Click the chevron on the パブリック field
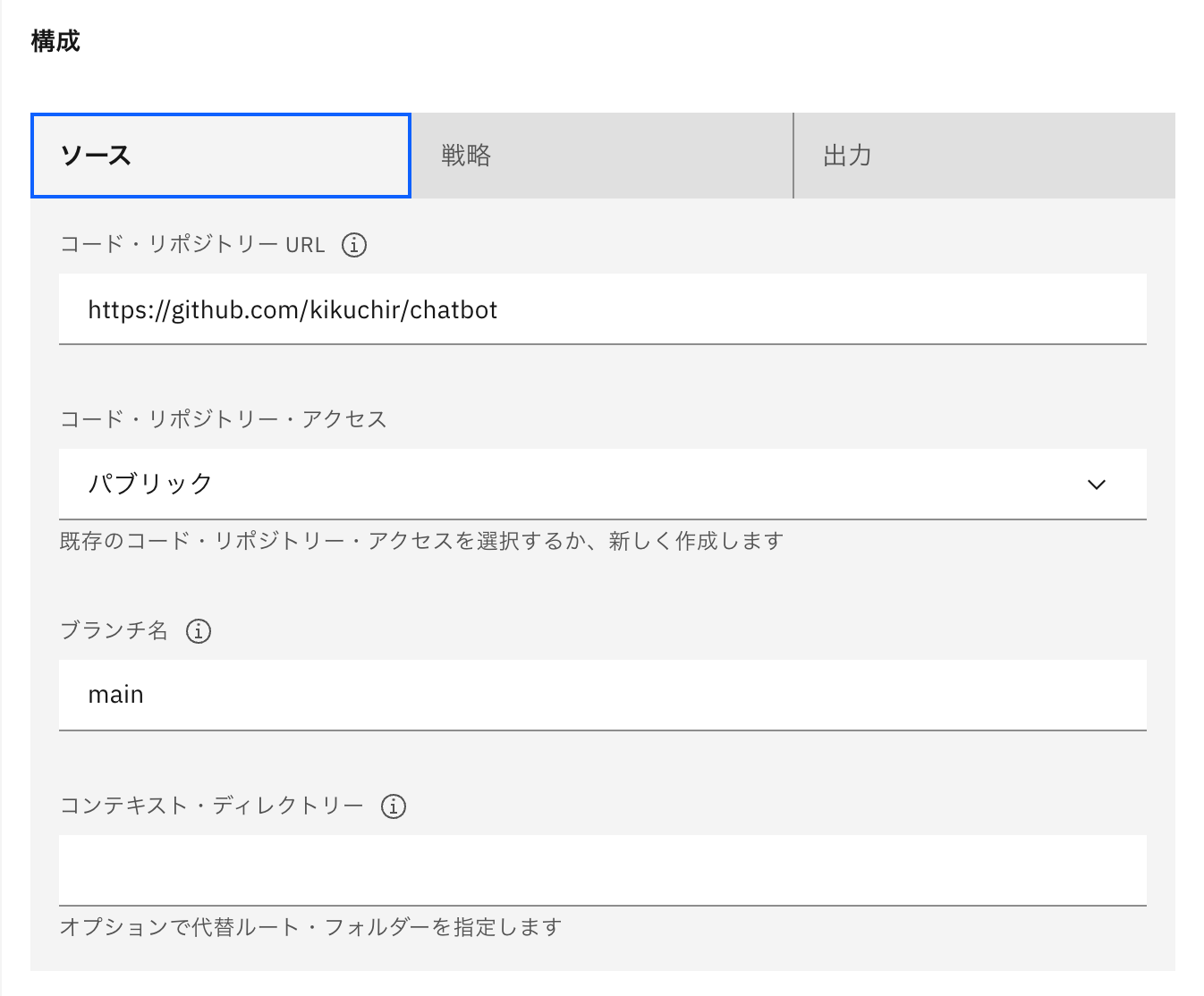 (1097, 485)
